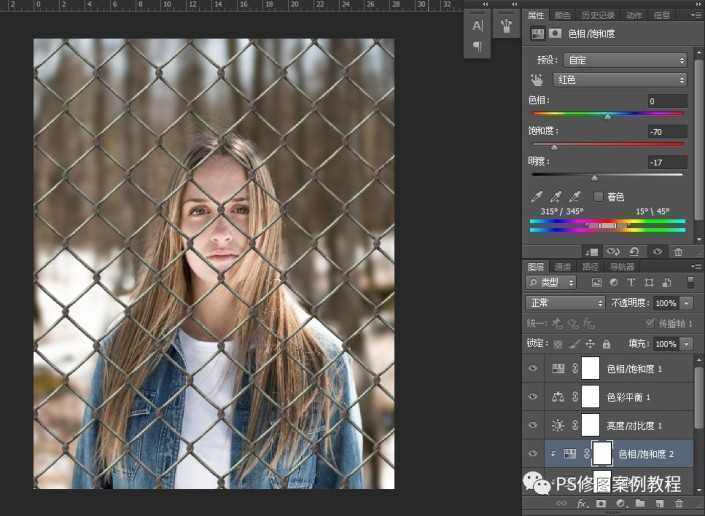This screenshot has height=516, width=705.
Task: Select the first eyedropper tool
Action: pos(536,197)
